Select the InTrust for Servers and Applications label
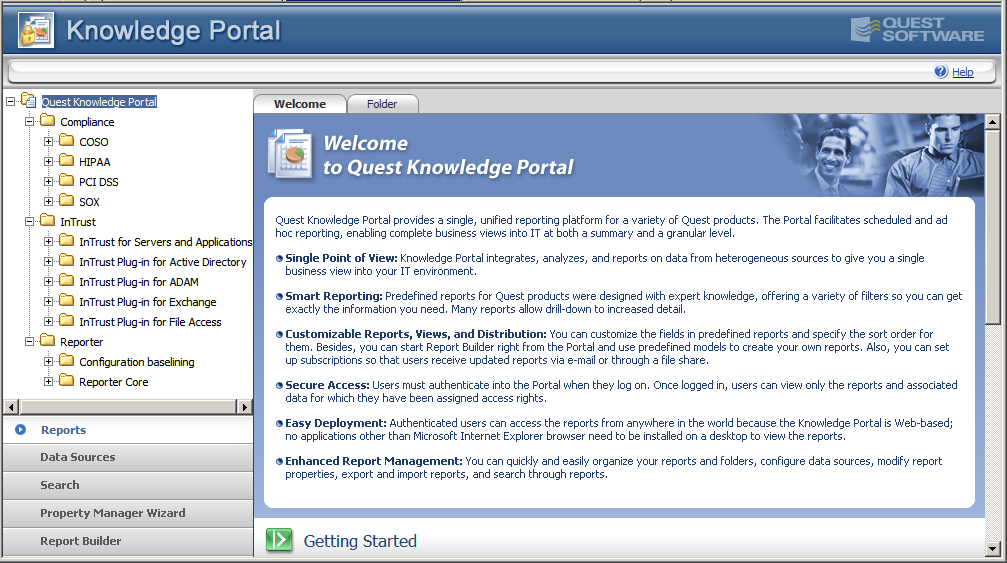The height and width of the screenshot is (563, 1007). coord(166,242)
